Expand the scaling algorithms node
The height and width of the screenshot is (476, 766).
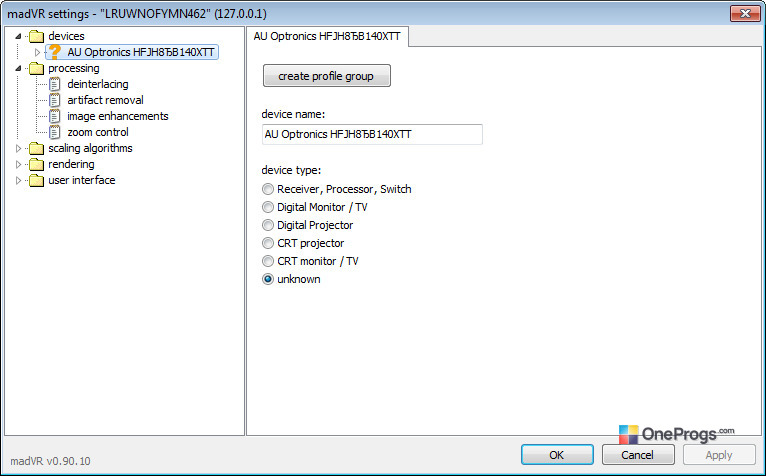(x=19, y=149)
